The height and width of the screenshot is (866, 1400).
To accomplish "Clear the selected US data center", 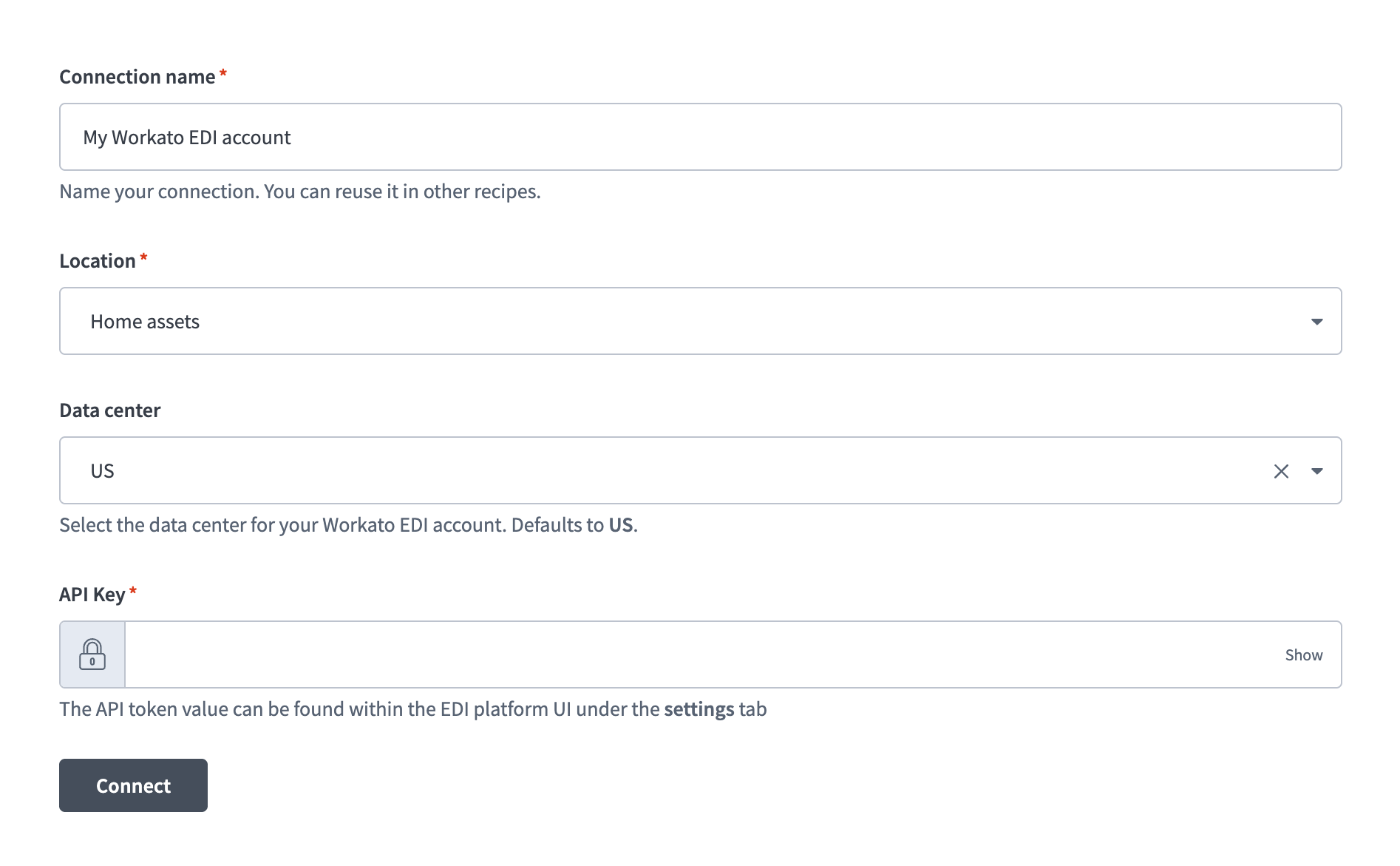I will tap(1281, 471).
